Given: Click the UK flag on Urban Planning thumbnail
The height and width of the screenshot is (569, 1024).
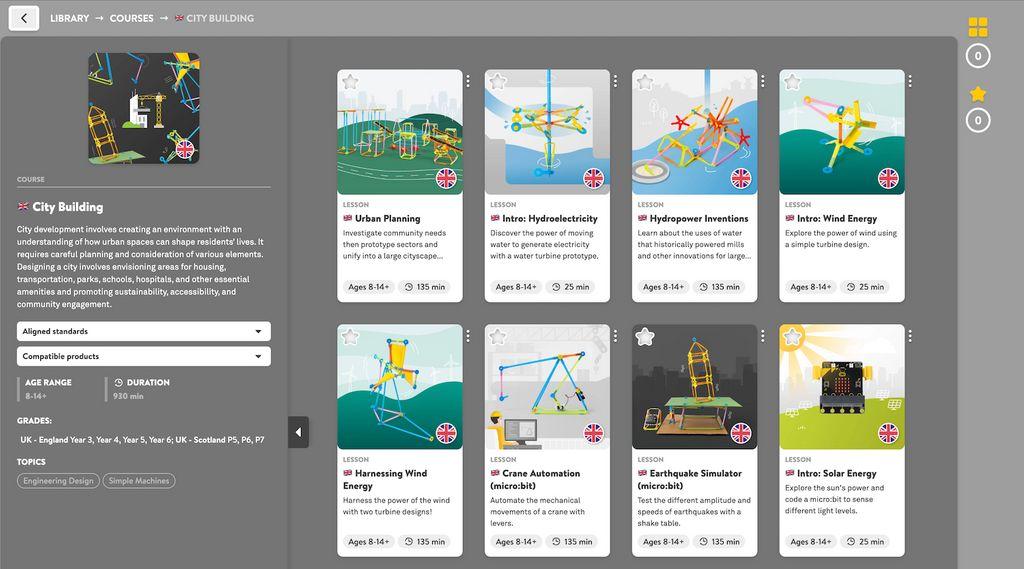Looking at the screenshot, I should (x=446, y=178).
